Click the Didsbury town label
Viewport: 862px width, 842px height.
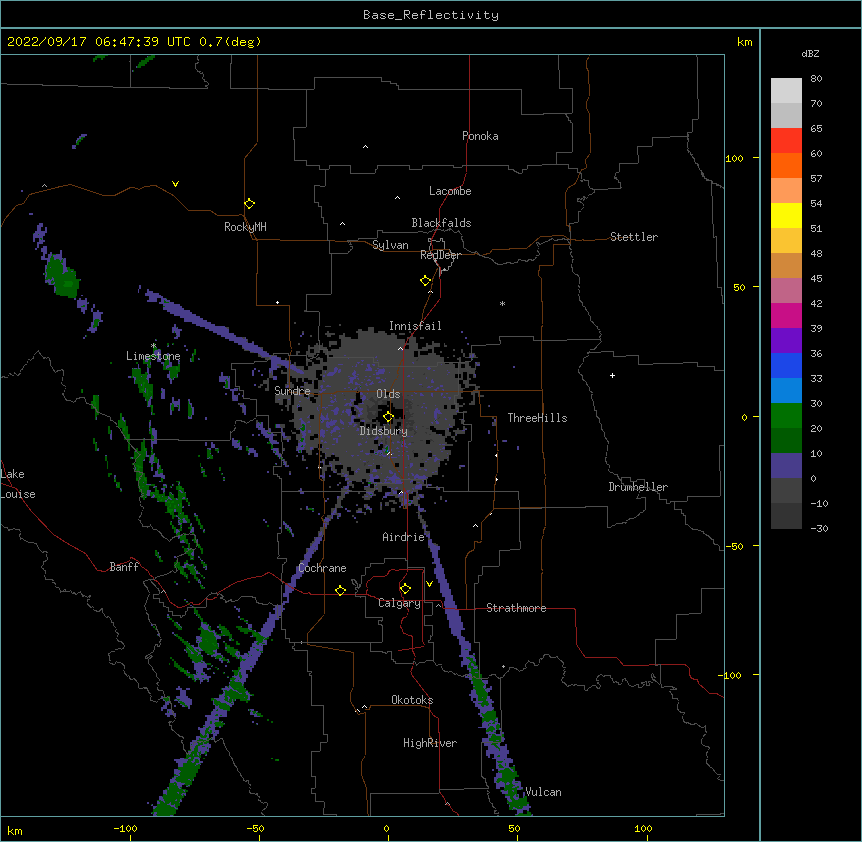coord(384,431)
